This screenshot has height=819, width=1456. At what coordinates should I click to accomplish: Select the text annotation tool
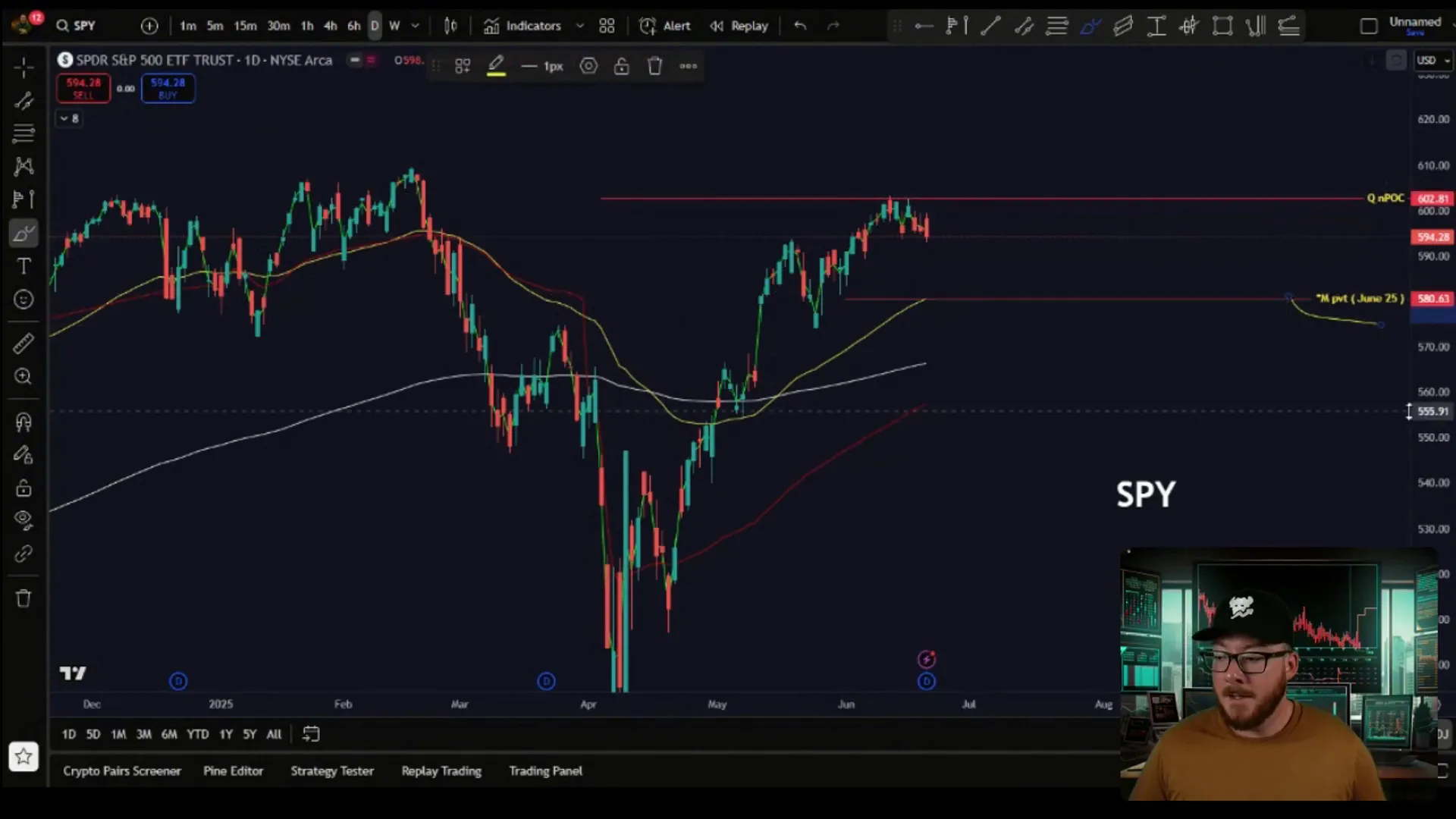pos(24,266)
